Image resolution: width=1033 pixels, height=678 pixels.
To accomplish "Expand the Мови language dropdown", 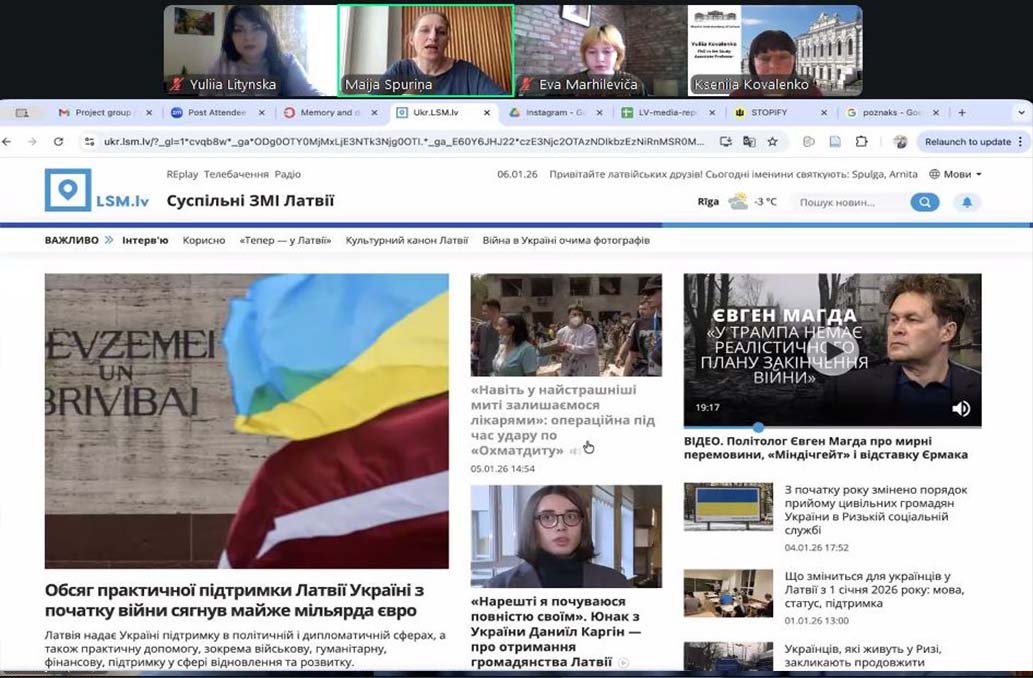I will [955, 174].
